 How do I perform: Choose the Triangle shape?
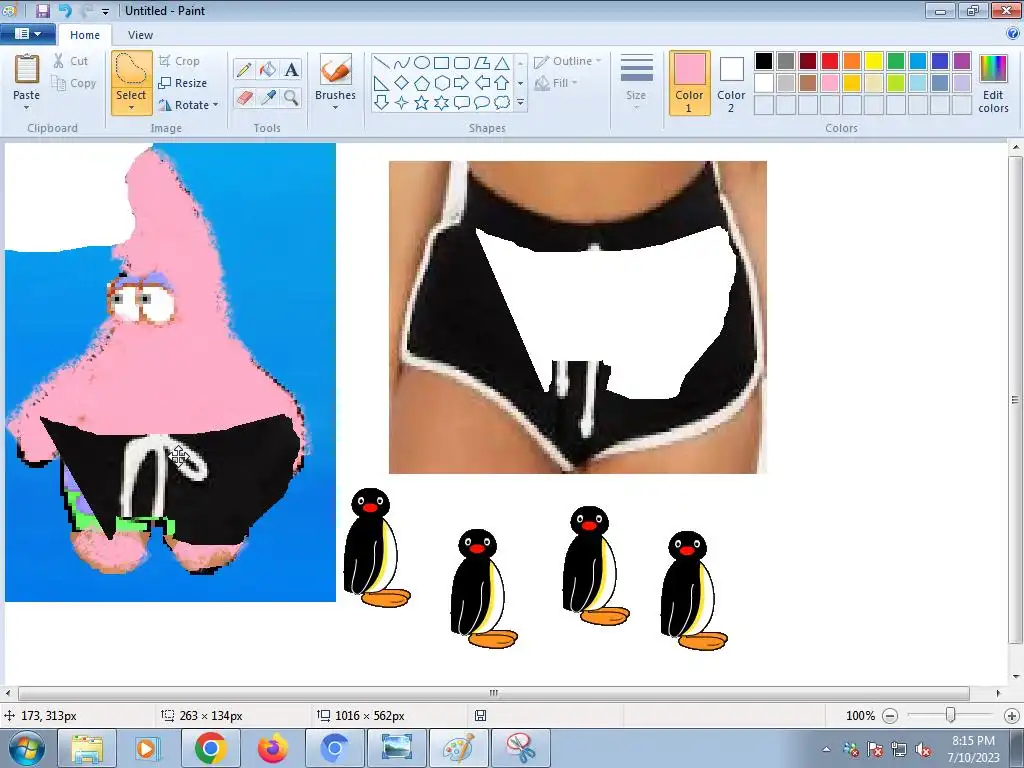click(502, 63)
